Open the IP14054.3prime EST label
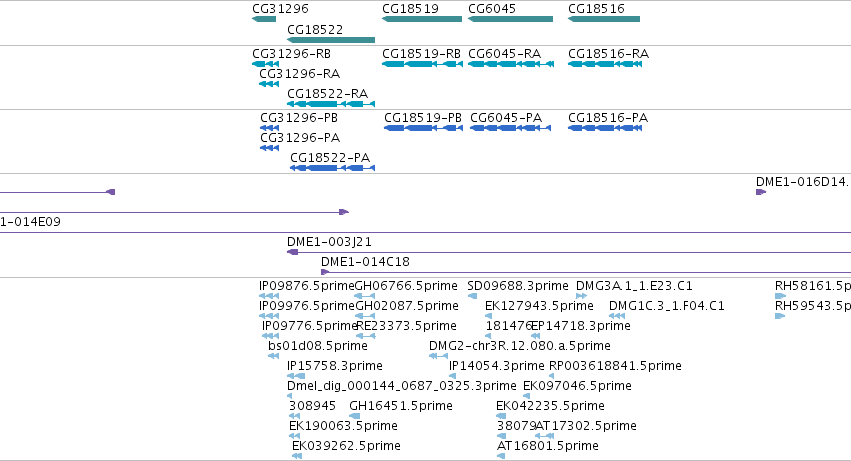This screenshot has height=461, width=851. [x=497, y=366]
